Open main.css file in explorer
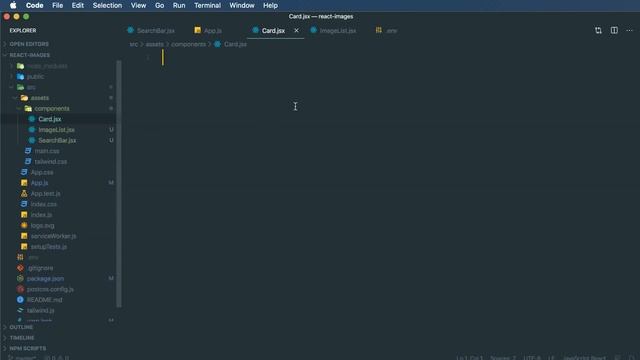Image resolution: width=640 pixels, height=360 pixels. pos(47,151)
